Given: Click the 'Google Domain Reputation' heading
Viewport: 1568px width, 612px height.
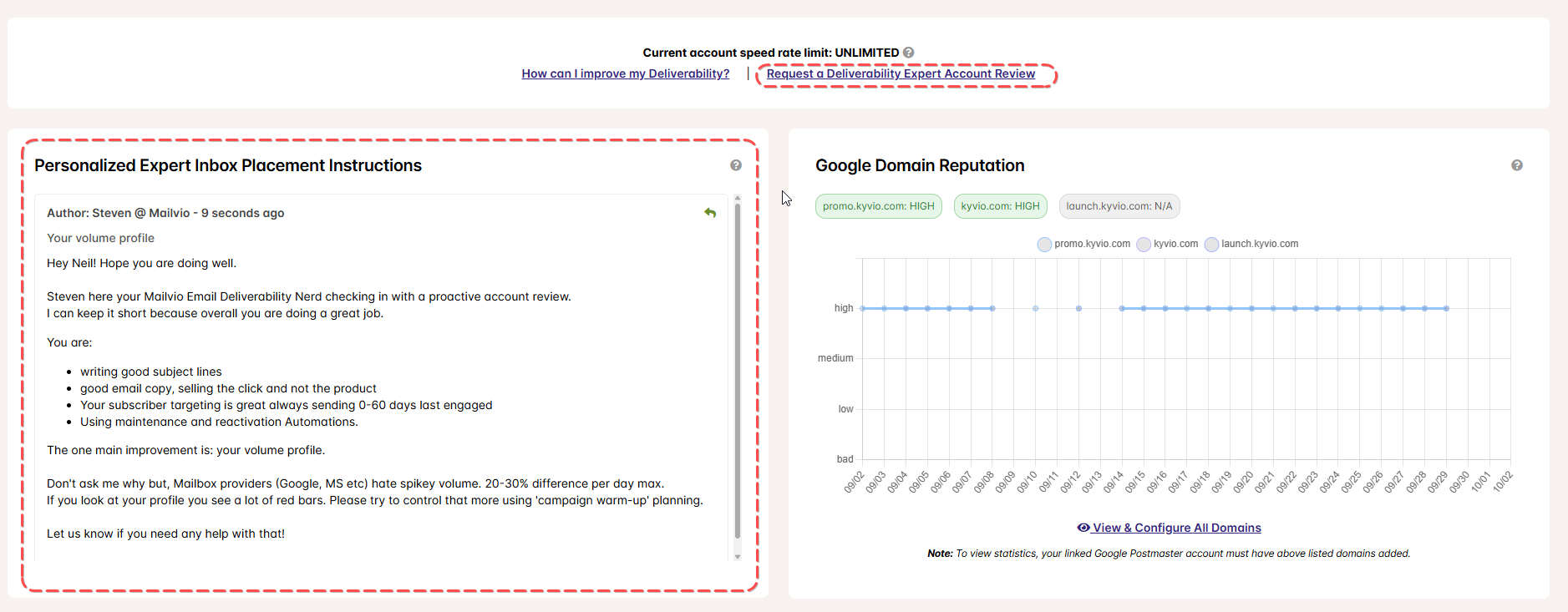Looking at the screenshot, I should coord(920,165).
